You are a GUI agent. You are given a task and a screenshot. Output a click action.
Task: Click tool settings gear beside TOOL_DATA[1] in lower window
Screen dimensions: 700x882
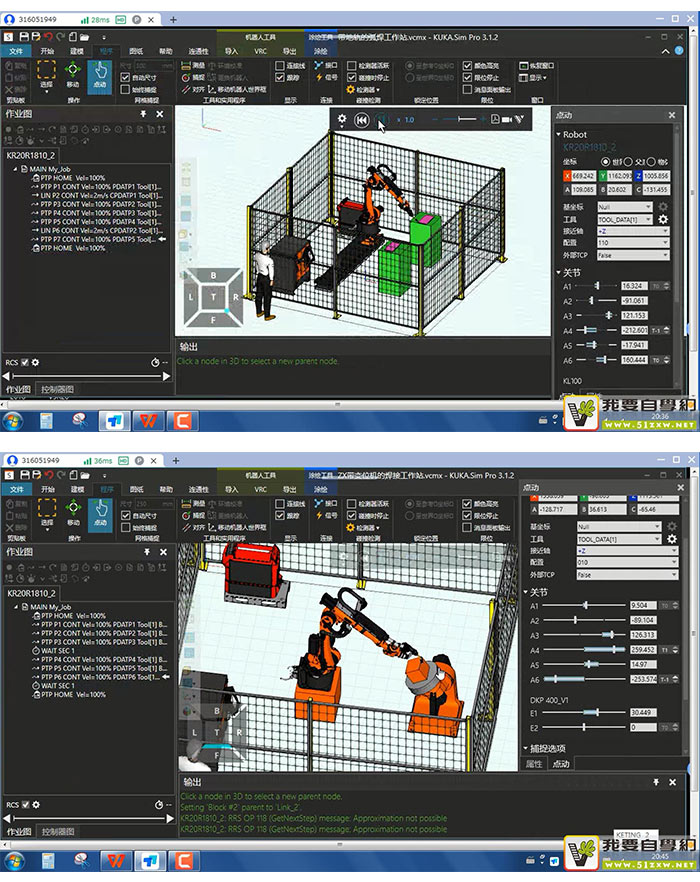[672, 539]
